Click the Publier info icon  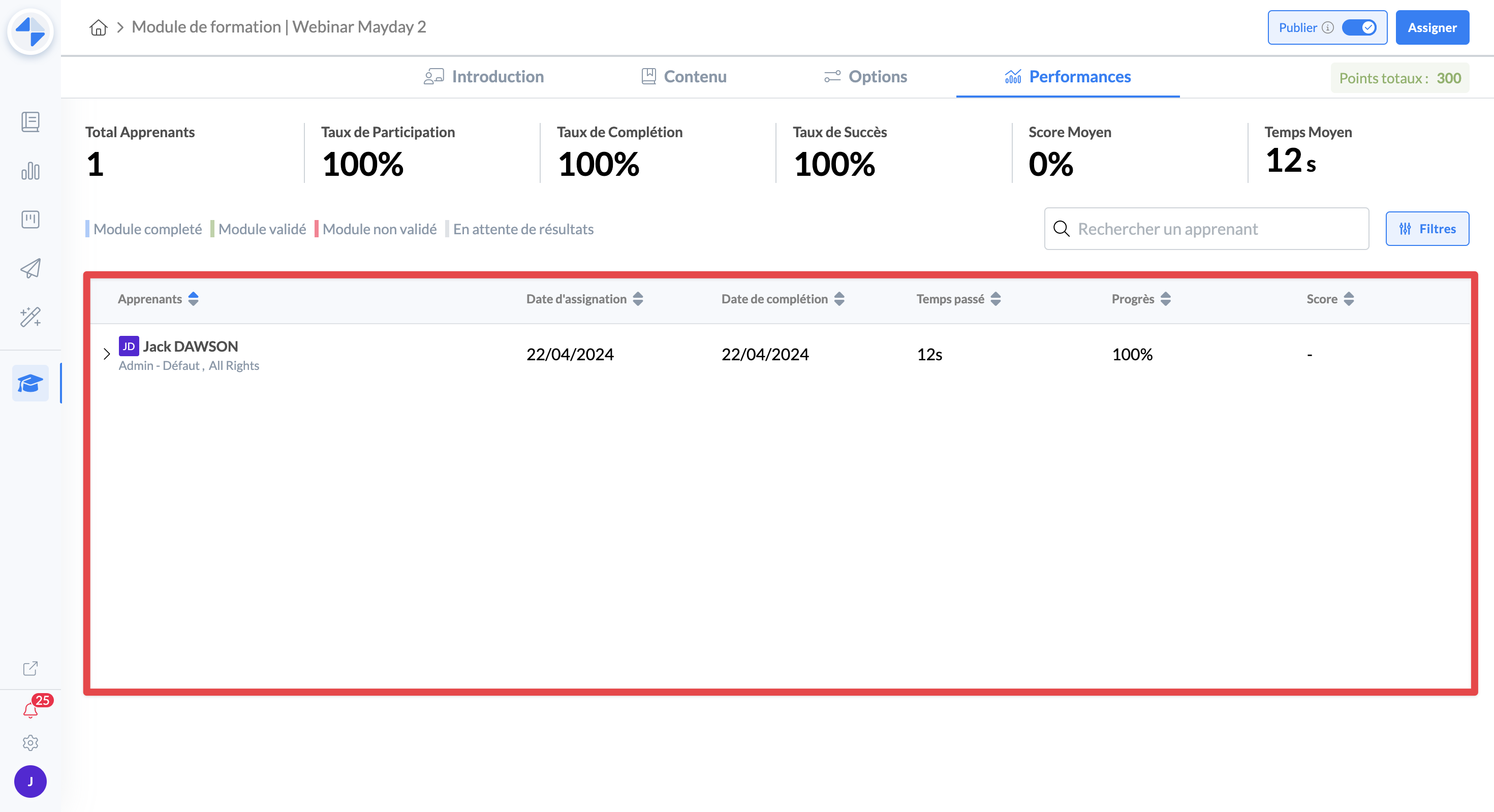[1327, 27]
